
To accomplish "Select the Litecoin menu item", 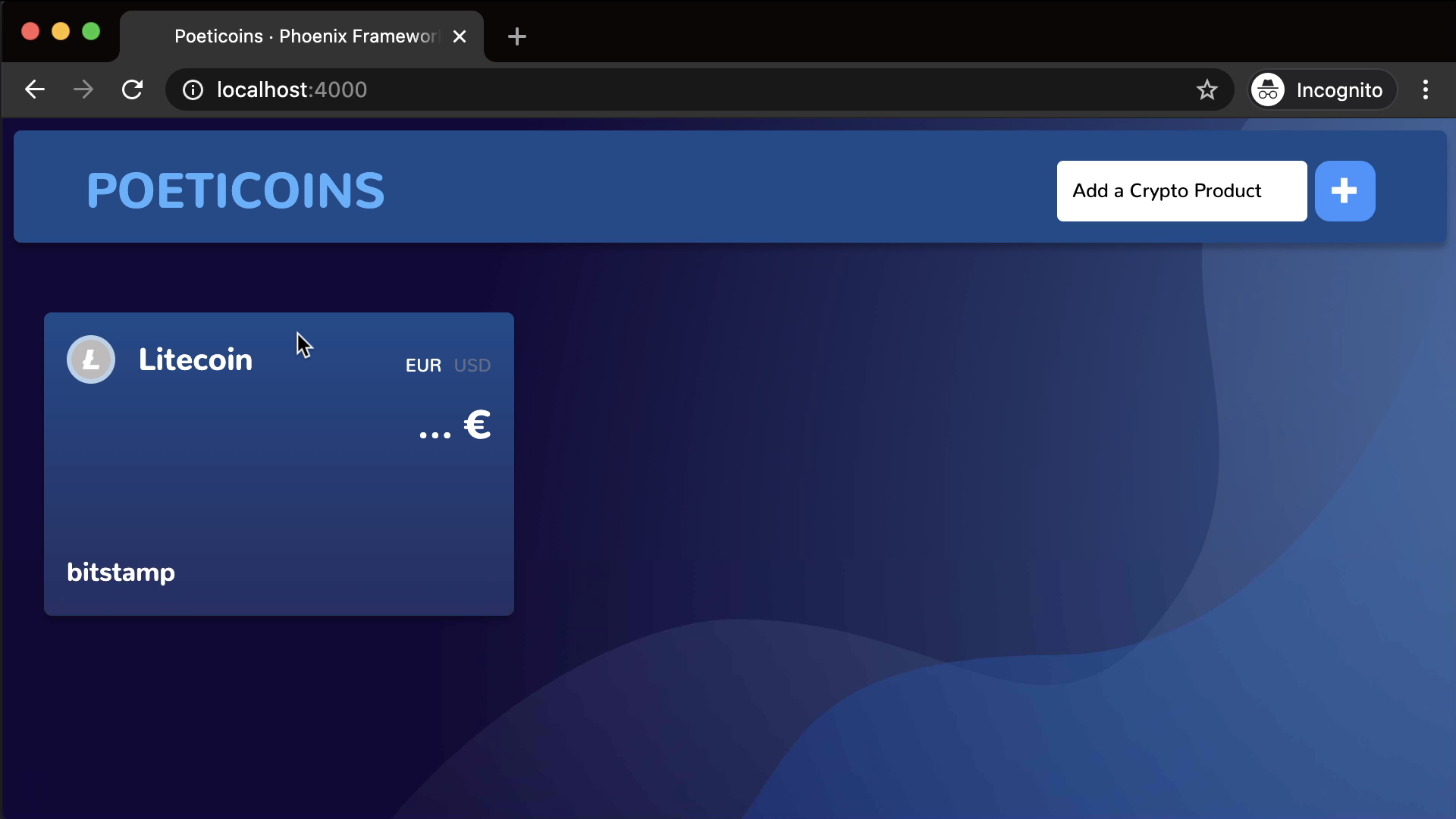I will 196,359.
